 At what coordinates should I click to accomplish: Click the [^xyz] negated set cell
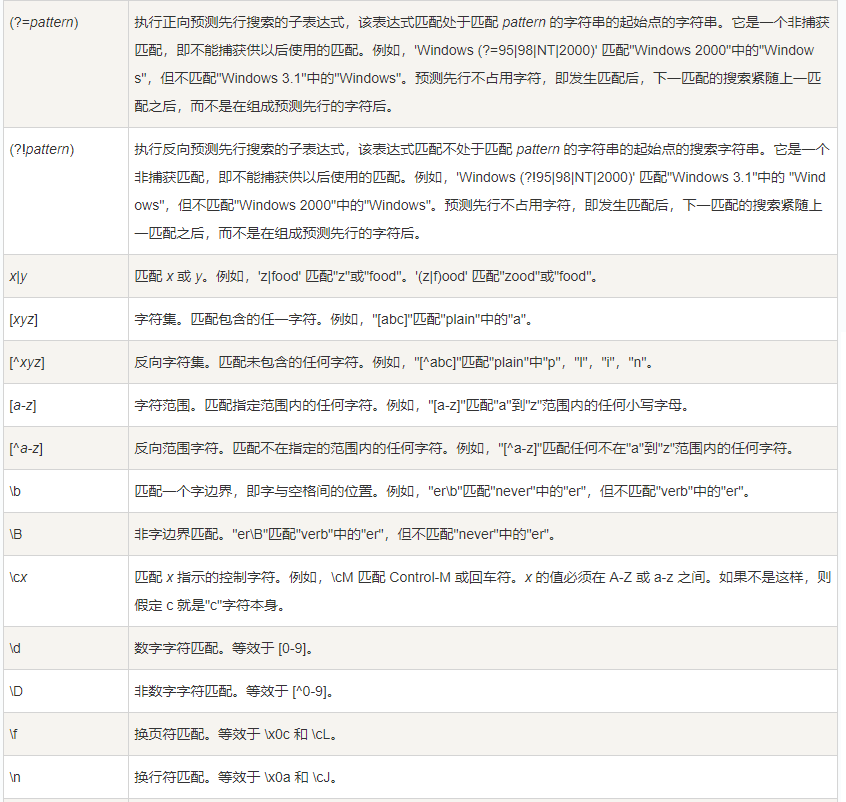(66, 362)
